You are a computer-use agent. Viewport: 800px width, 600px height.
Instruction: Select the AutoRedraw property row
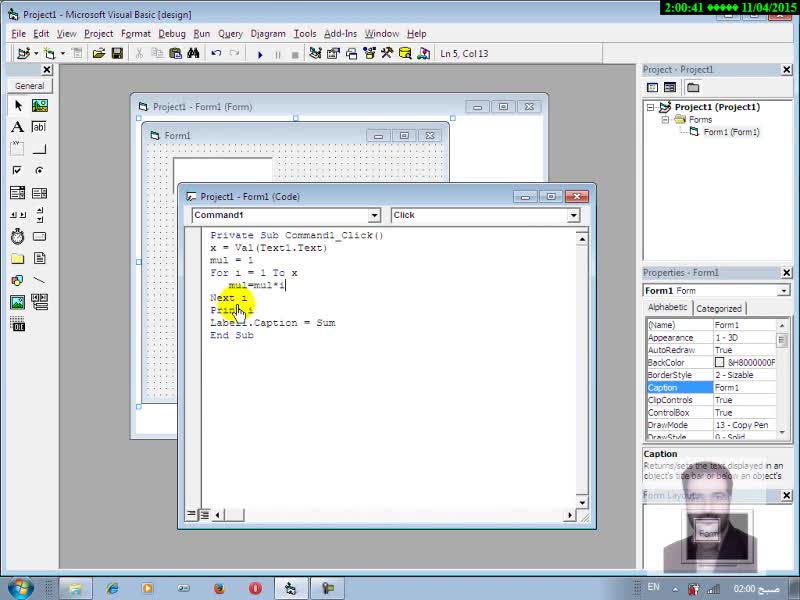711,350
